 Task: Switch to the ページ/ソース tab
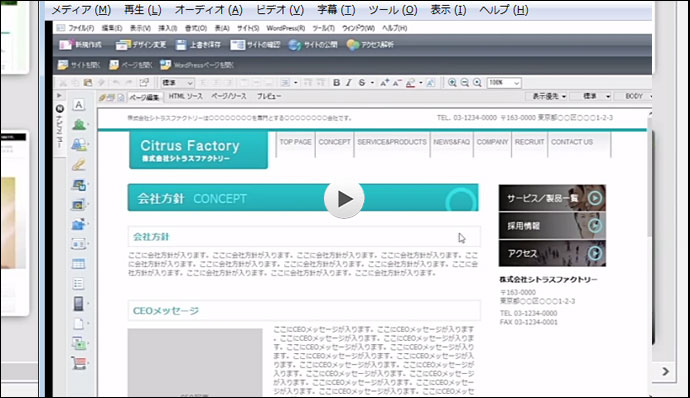point(229,96)
